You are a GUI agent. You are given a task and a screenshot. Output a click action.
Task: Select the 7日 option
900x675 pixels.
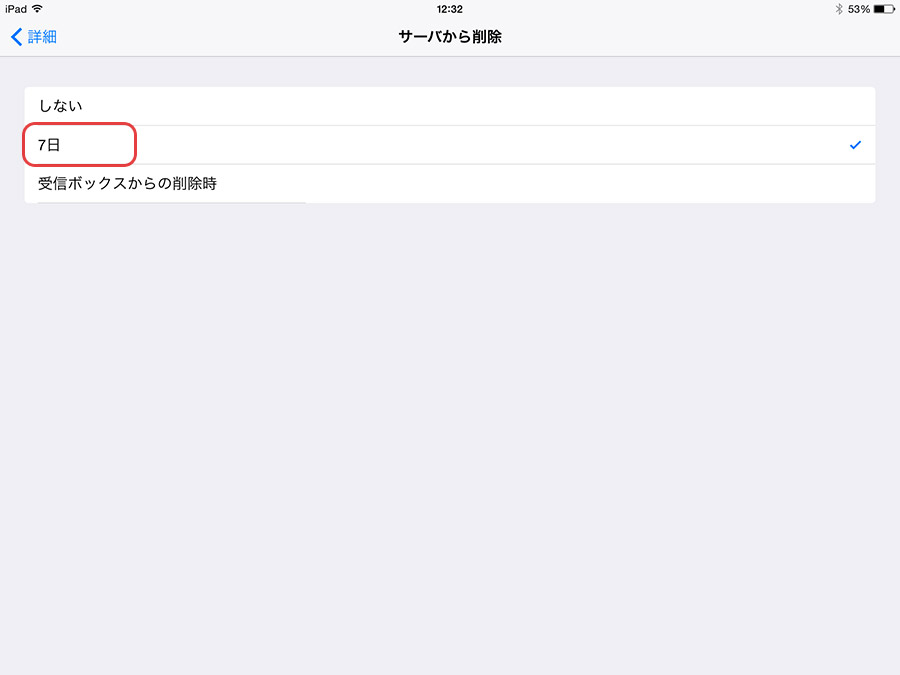coord(49,145)
